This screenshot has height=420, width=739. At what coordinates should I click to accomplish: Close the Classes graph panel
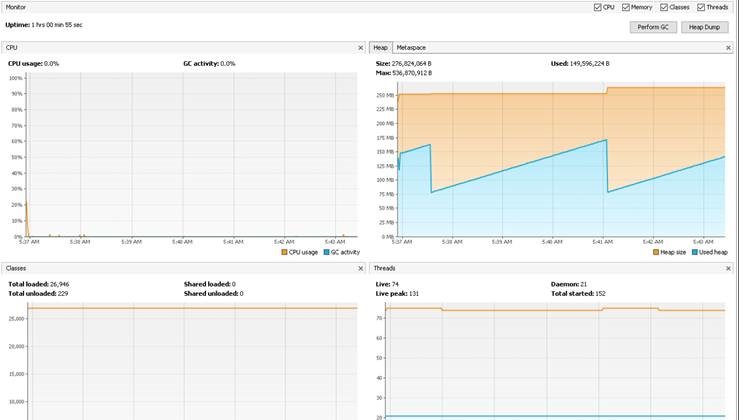point(361,268)
